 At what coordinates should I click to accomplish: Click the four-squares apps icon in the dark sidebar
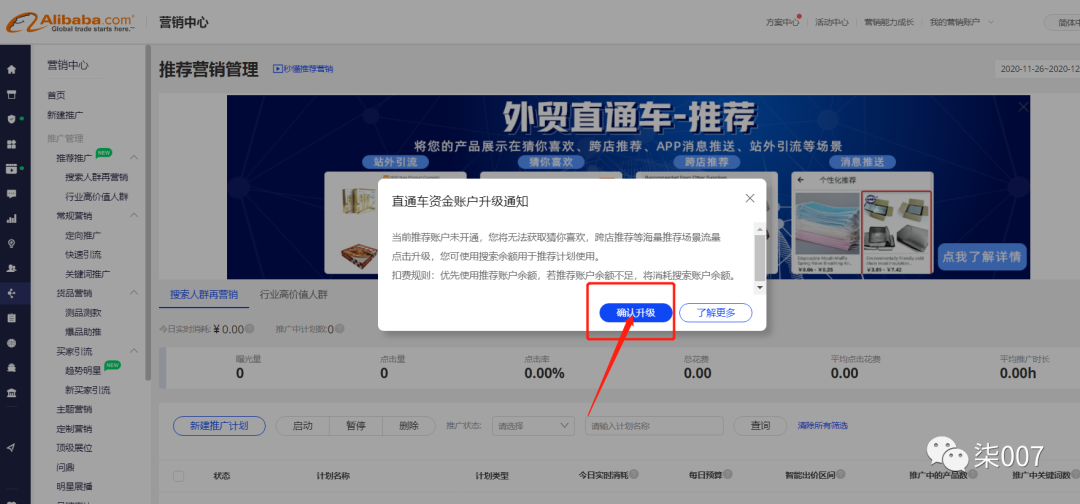pos(11,144)
